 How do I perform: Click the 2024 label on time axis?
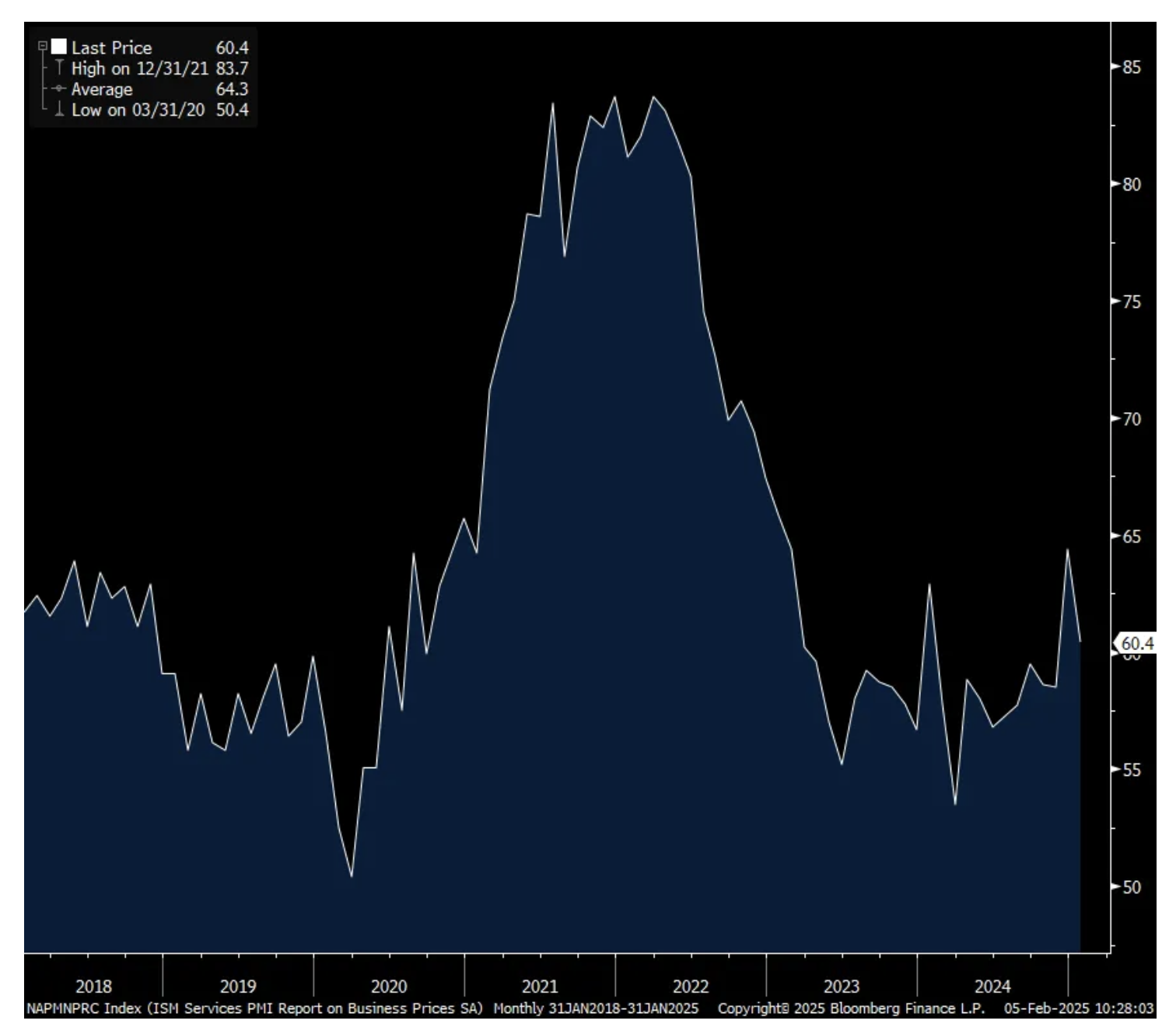[992, 986]
